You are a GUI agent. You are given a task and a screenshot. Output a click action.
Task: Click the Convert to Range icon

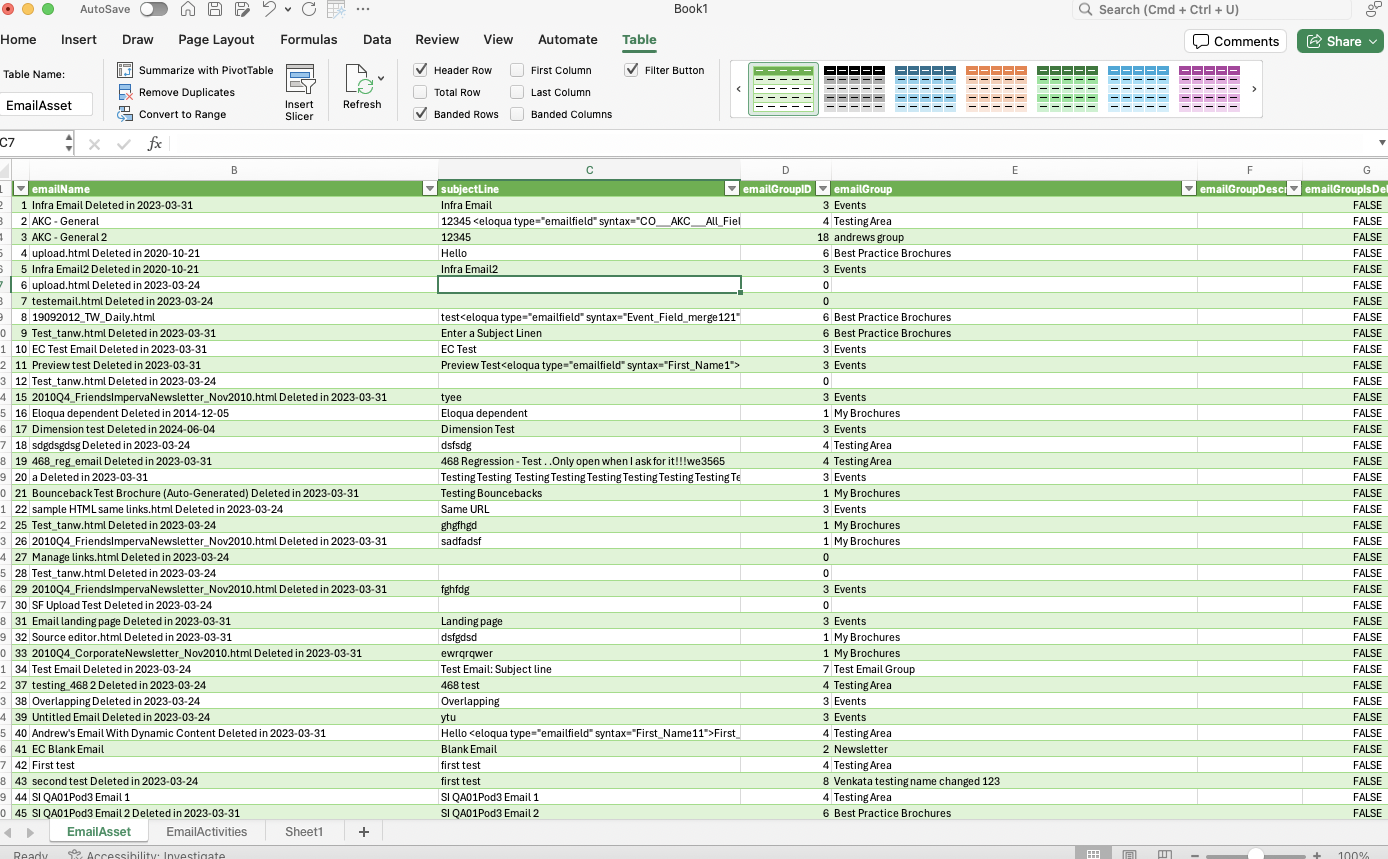[x=125, y=114]
